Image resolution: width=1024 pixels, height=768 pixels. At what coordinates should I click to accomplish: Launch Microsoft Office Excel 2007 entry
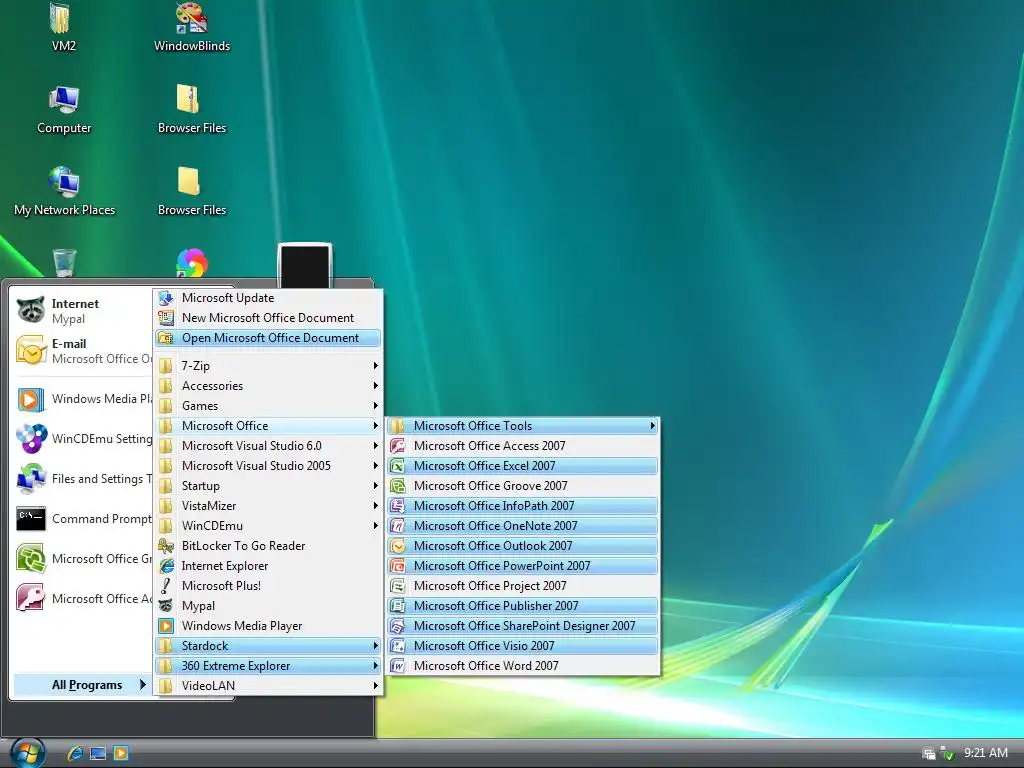pyautogui.click(x=522, y=466)
